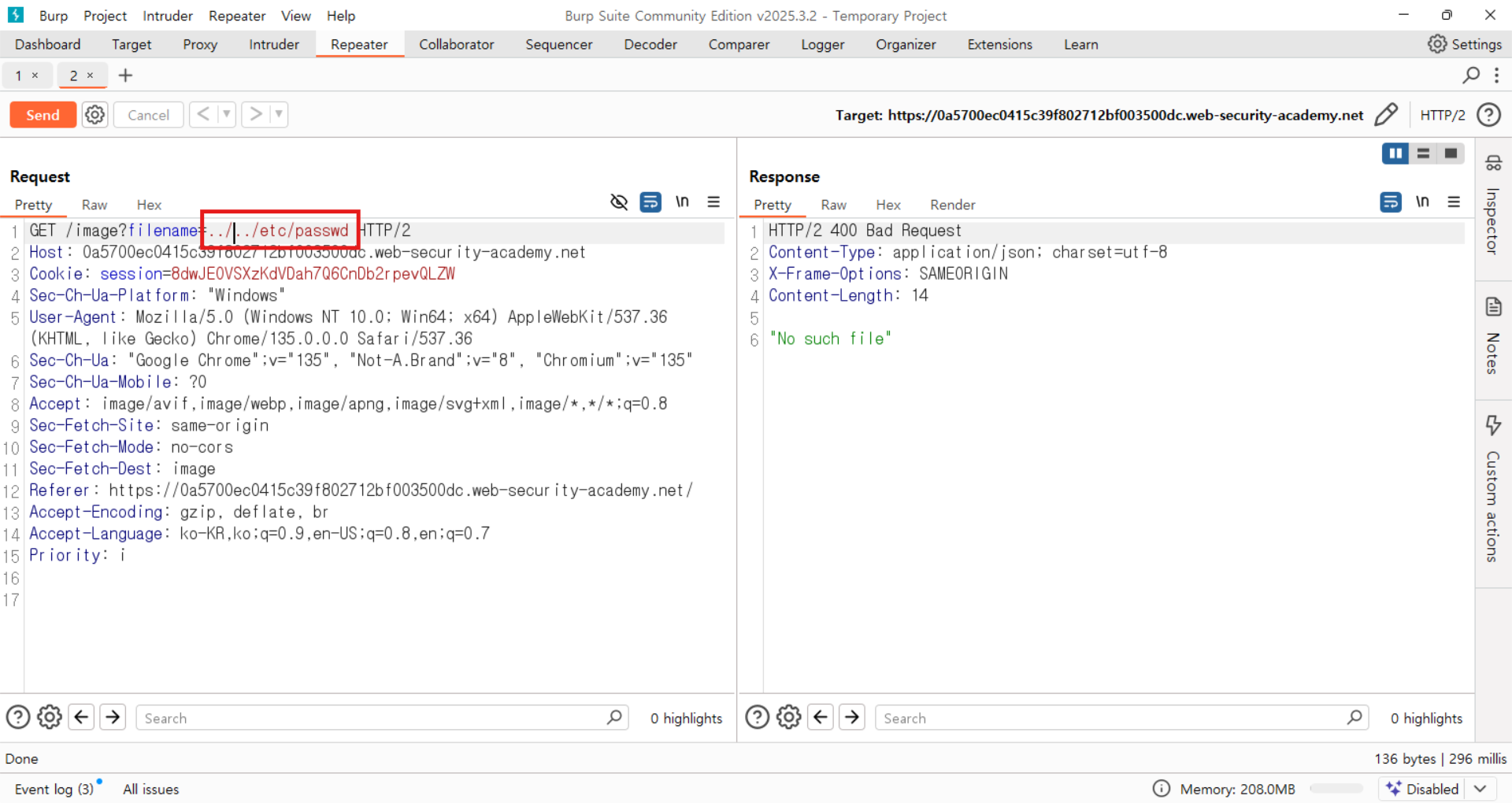This screenshot has width=1512, height=803.
Task: Jump to previous response search match
Action: point(821,717)
